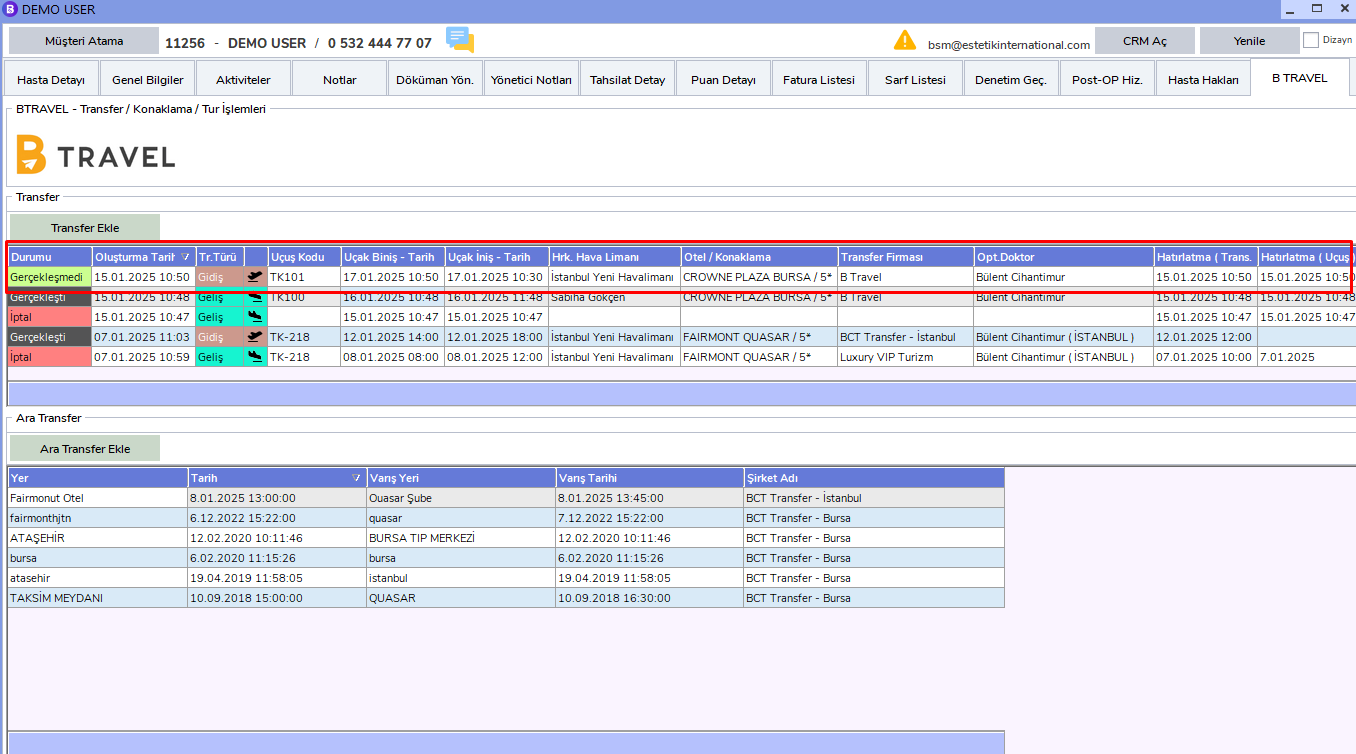The height and width of the screenshot is (754, 1356).
Task: Click the 19.04.2019 11:58:05 Tarih cell
Action: 277,578
